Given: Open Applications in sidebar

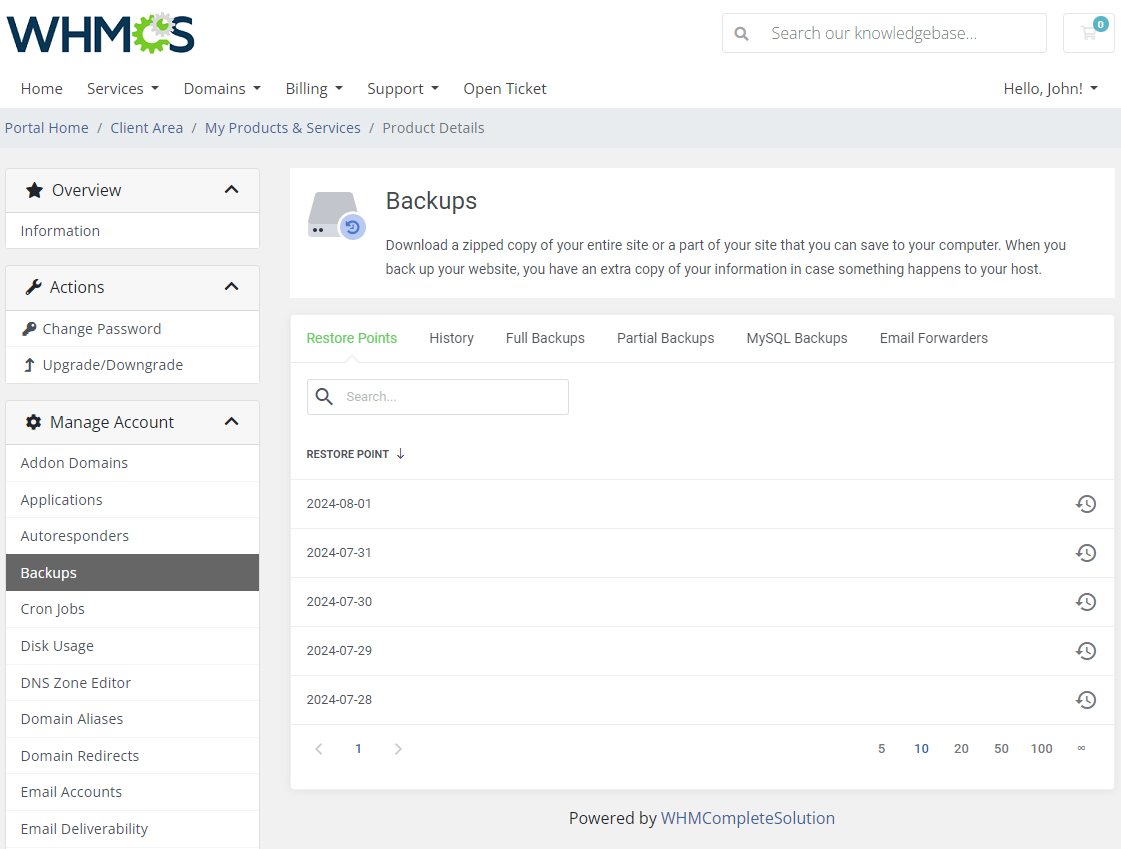Looking at the screenshot, I should [x=132, y=500].
